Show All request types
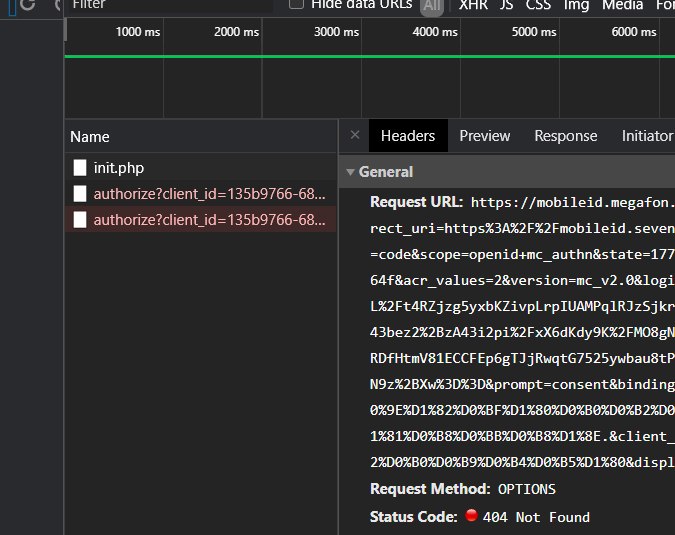Image resolution: width=675 pixels, height=535 pixels. pos(431,6)
